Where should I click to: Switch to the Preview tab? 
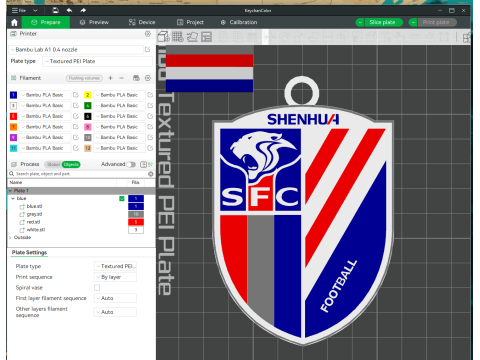(x=94, y=22)
